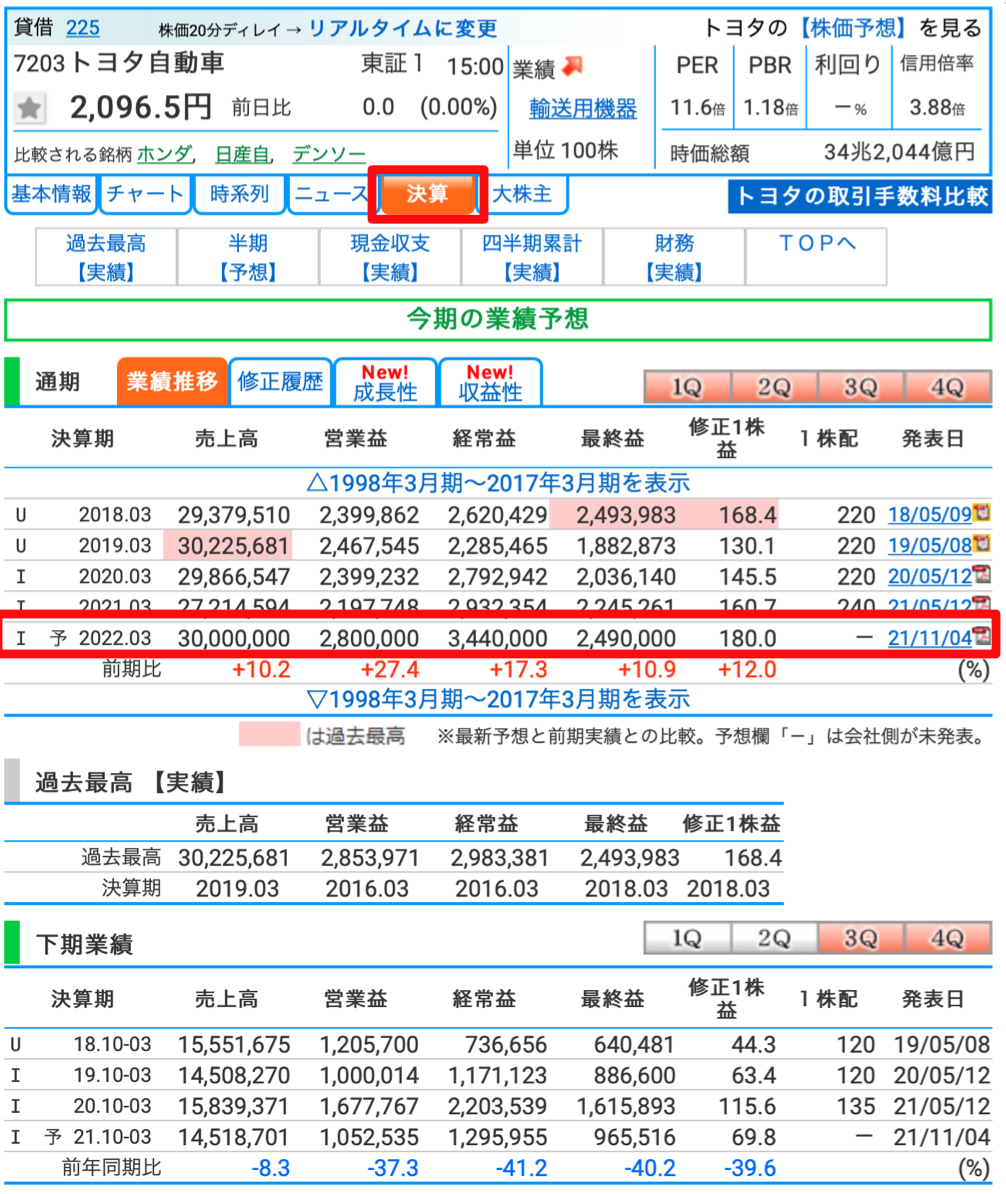The width and height of the screenshot is (1006, 1194).
Task: Jump to 過去最高【実績】 section
Action: pyautogui.click(x=106, y=257)
